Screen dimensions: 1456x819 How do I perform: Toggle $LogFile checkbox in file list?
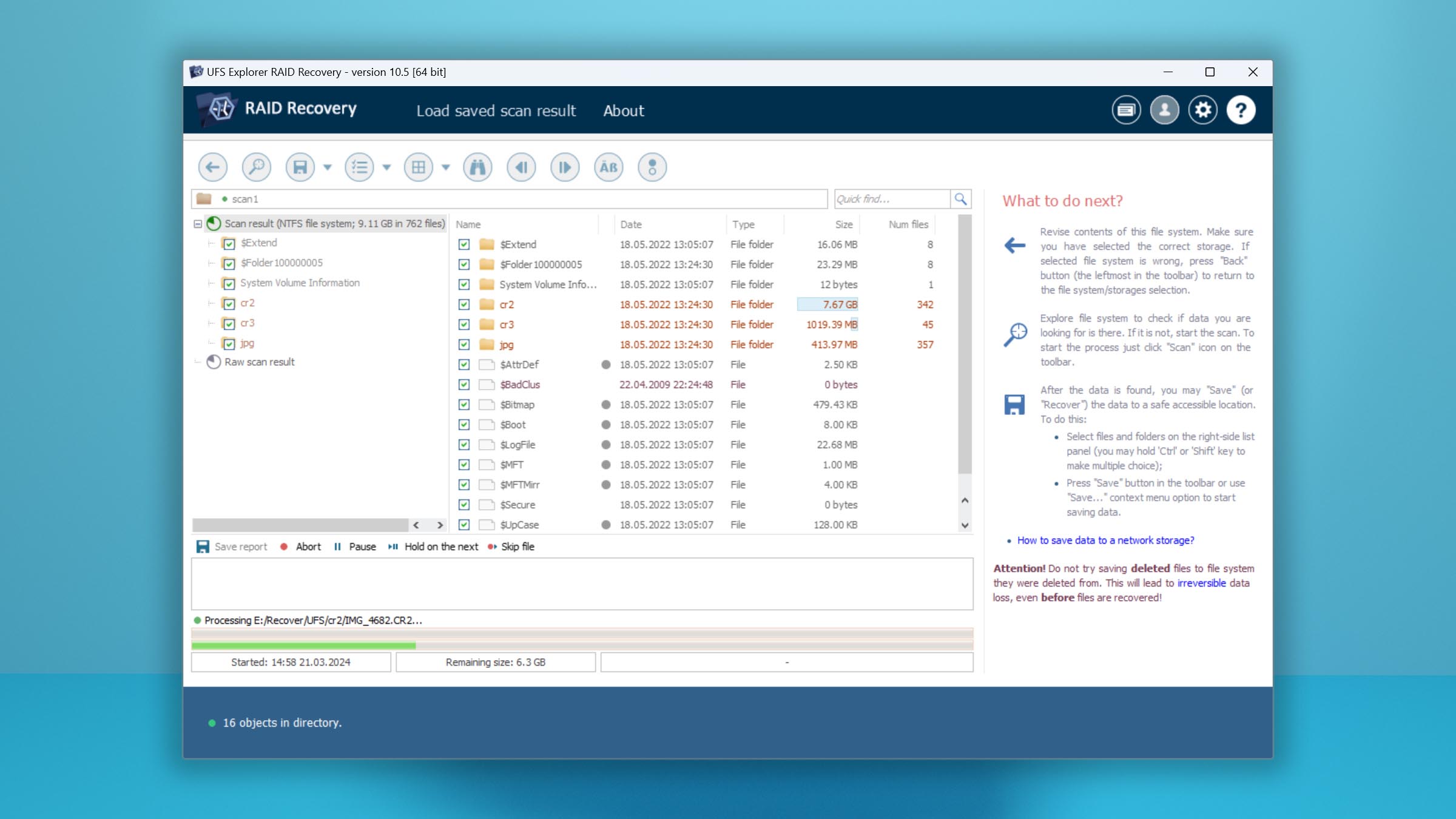[x=464, y=445]
